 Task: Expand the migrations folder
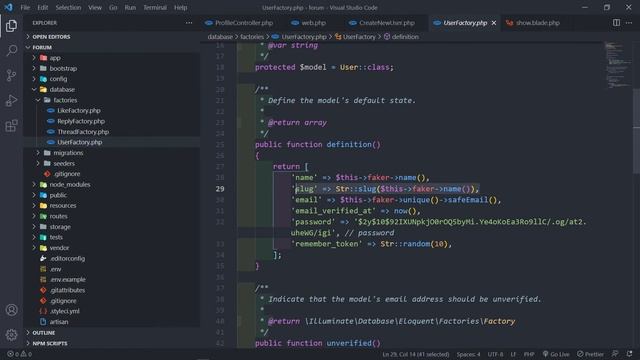[68, 153]
